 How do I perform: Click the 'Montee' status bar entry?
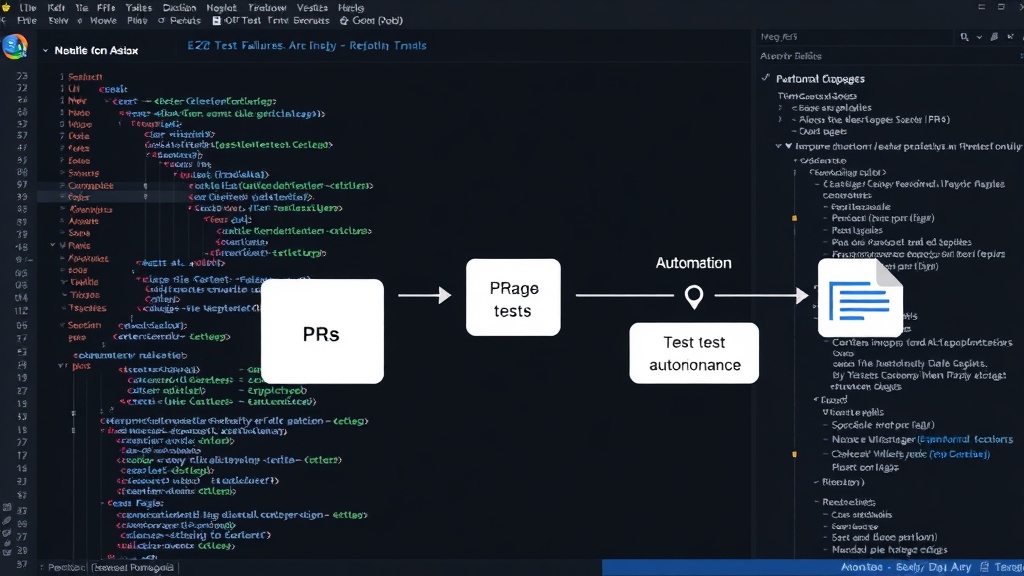[861, 568]
